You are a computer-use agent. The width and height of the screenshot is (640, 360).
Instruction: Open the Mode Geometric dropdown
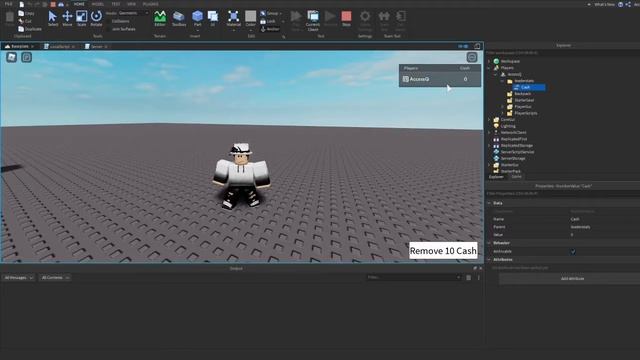click(133, 13)
